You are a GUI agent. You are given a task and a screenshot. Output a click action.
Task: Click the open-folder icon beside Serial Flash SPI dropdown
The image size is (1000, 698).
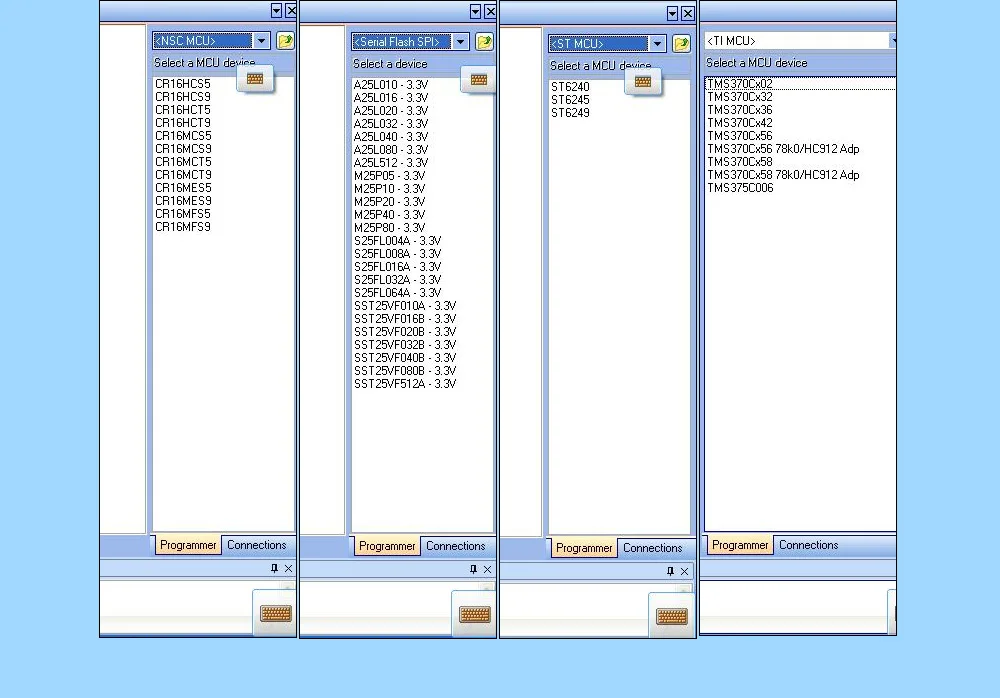[484, 42]
